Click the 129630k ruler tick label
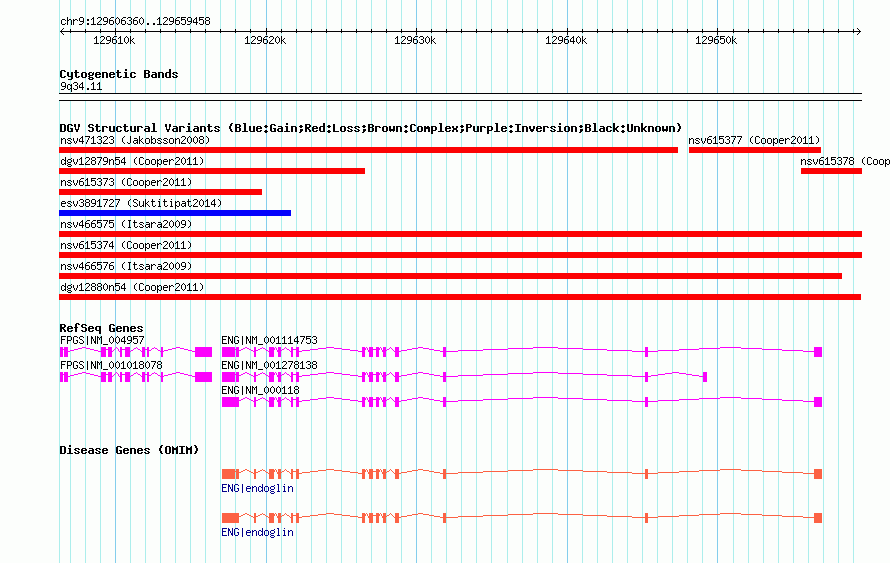890x563 pixels. tap(415, 40)
